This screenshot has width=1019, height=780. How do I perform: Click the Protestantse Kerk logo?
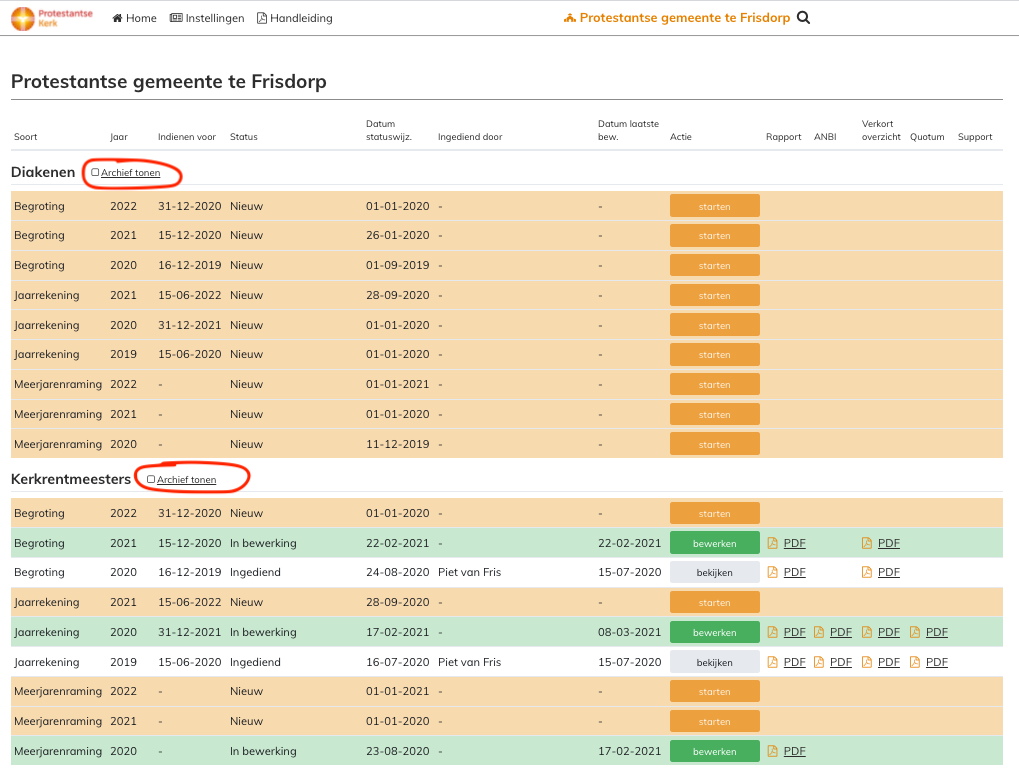pos(51,18)
